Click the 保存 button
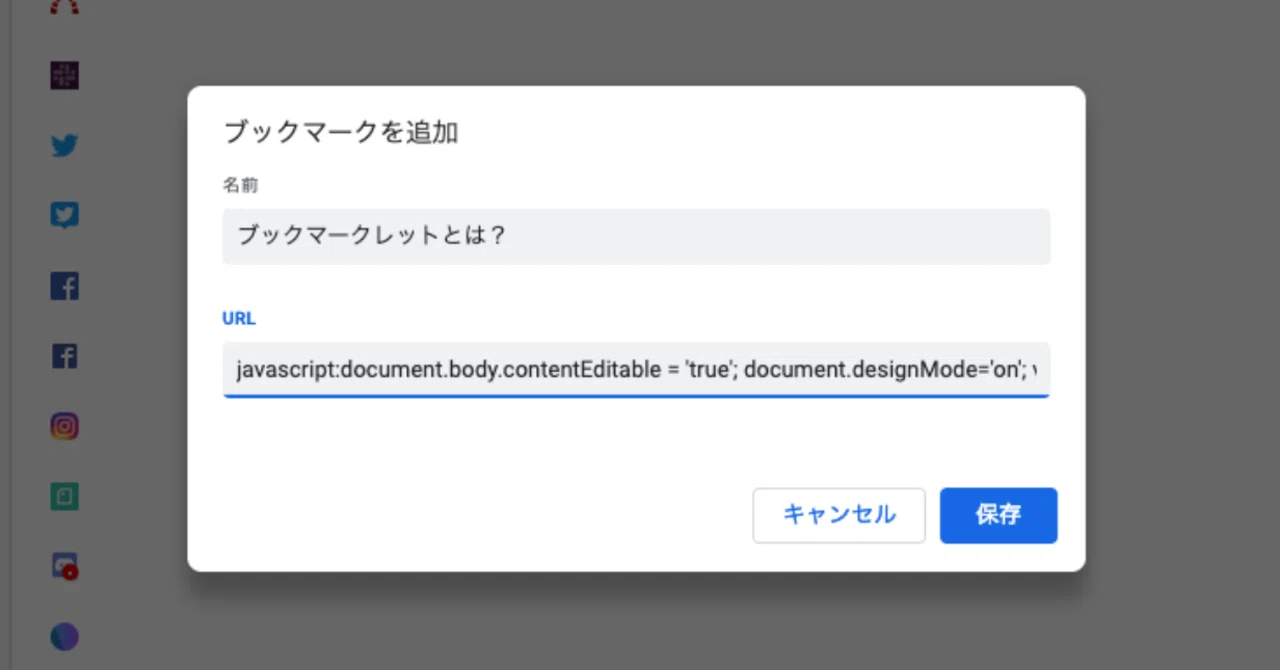 click(x=998, y=516)
